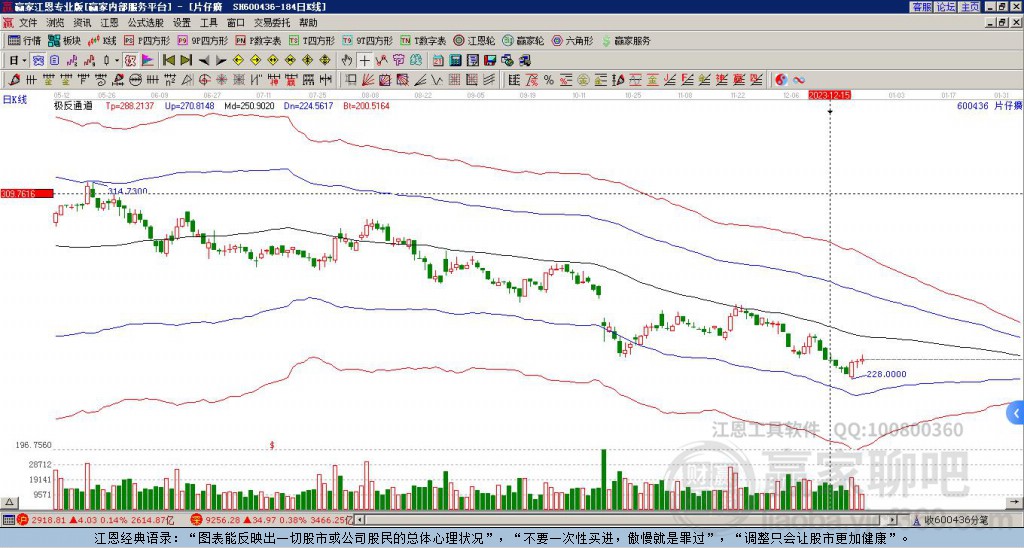Open the 江恩 menu
1024x548 pixels.
coord(109,23)
